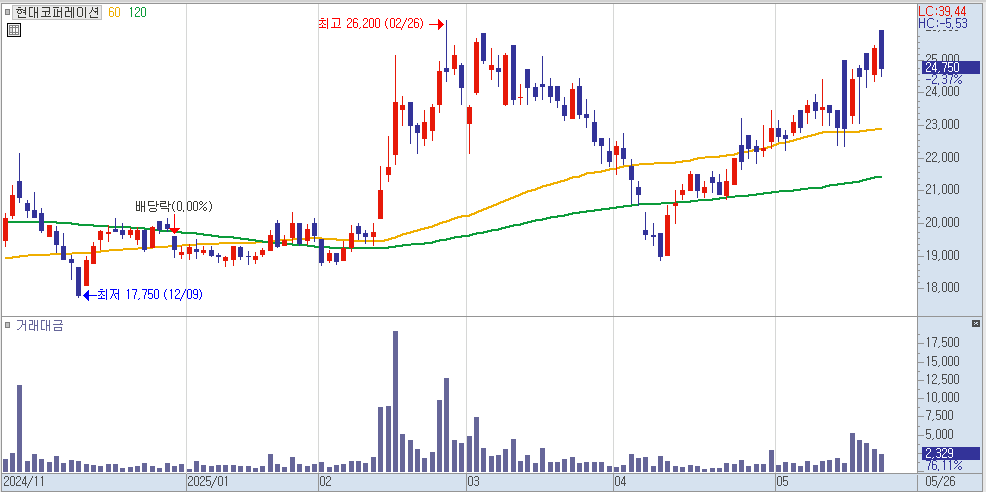The height and width of the screenshot is (492, 986).
Task: Click the 현대코퍼레이션 stock name label
Action: (57, 12)
